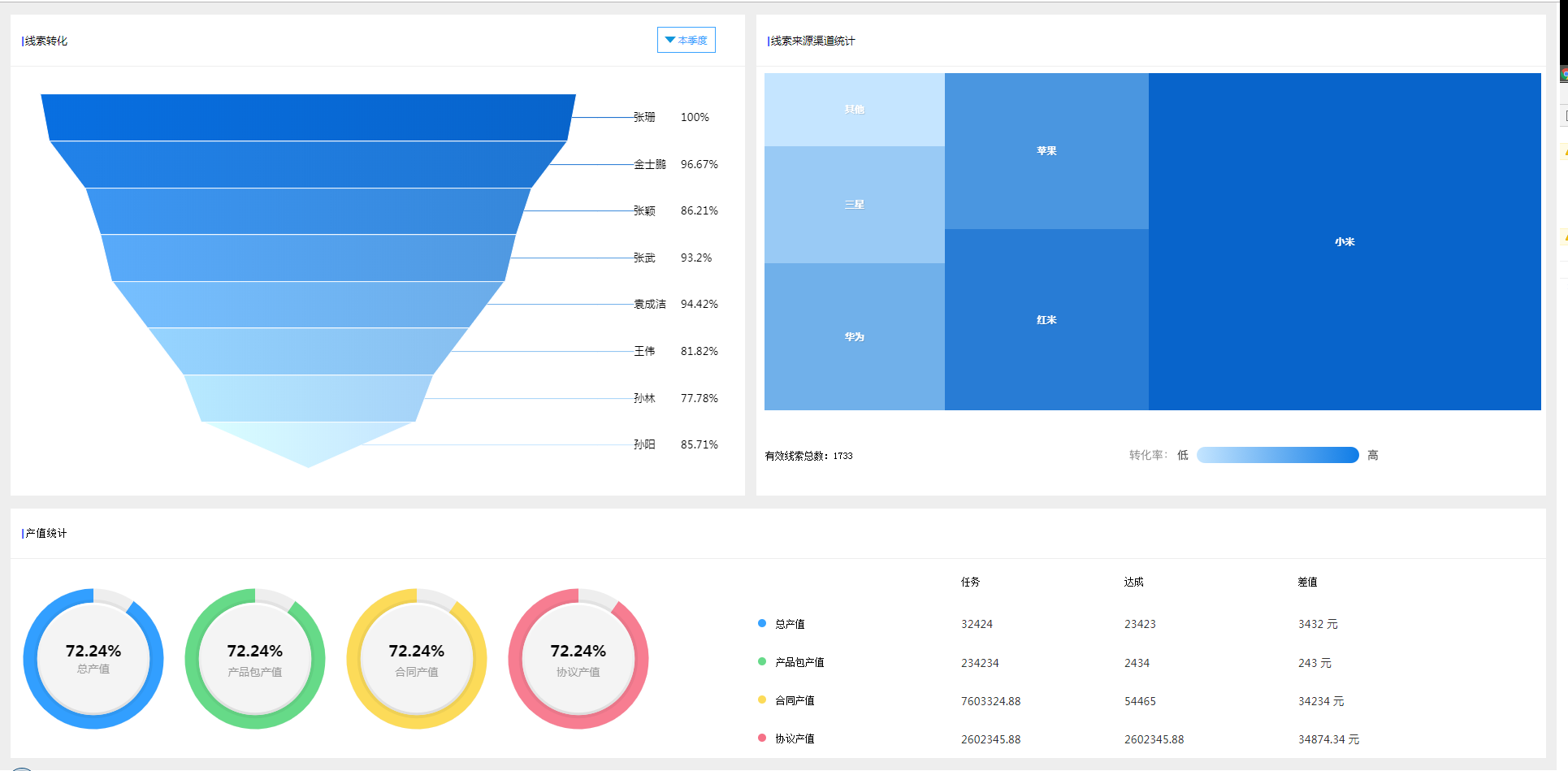The image size is (1568, 771).
Task: Click the 86.21% conversion value
Action: 700,210
